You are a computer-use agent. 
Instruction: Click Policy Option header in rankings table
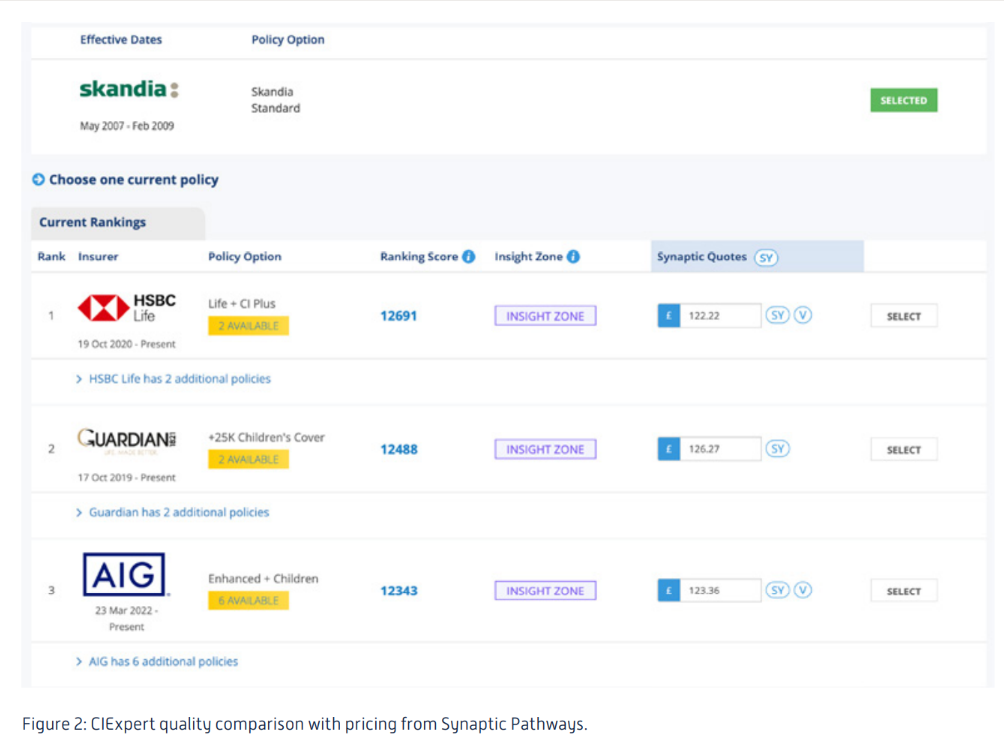coord(245,257)
